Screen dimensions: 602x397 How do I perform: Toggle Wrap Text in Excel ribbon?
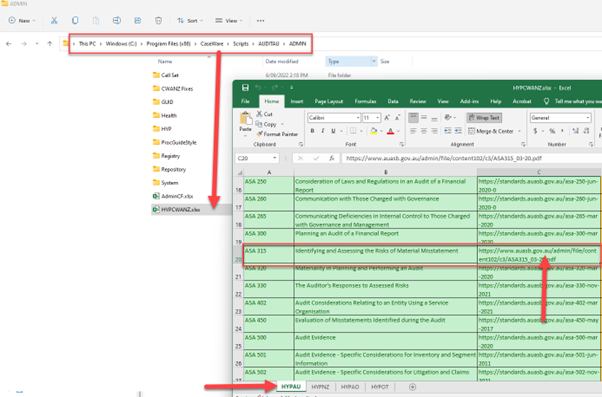(485, 117)
